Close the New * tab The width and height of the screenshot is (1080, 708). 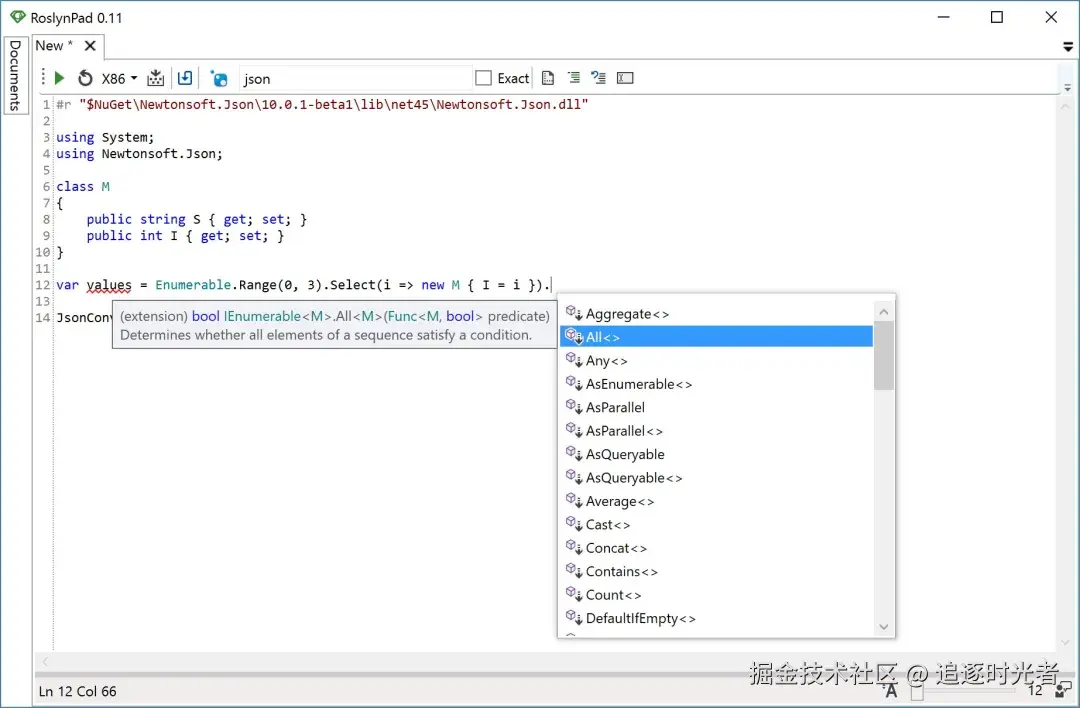pos(90,45)
